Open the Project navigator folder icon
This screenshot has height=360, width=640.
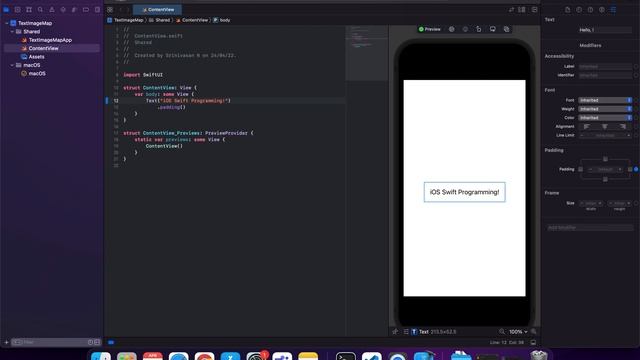coord(6,9)
